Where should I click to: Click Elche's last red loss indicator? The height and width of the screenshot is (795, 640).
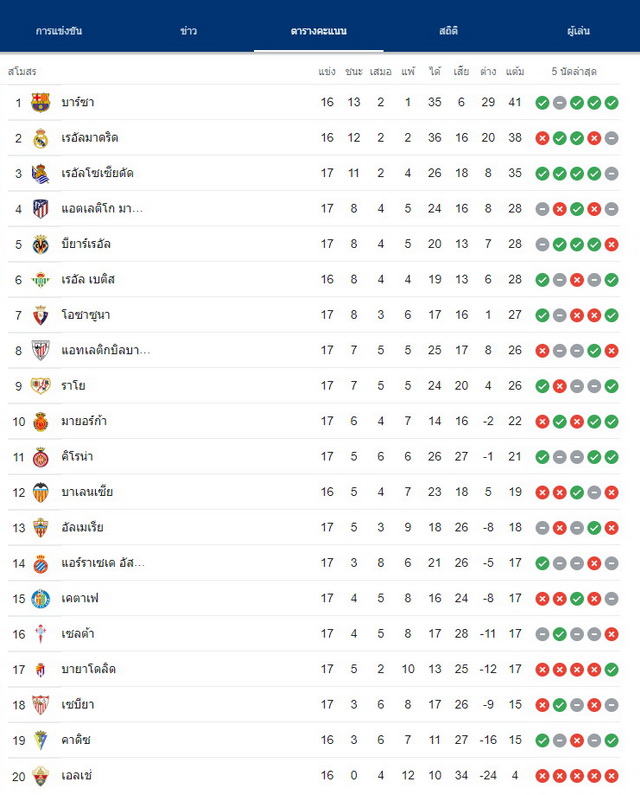[x=612, y=776]
